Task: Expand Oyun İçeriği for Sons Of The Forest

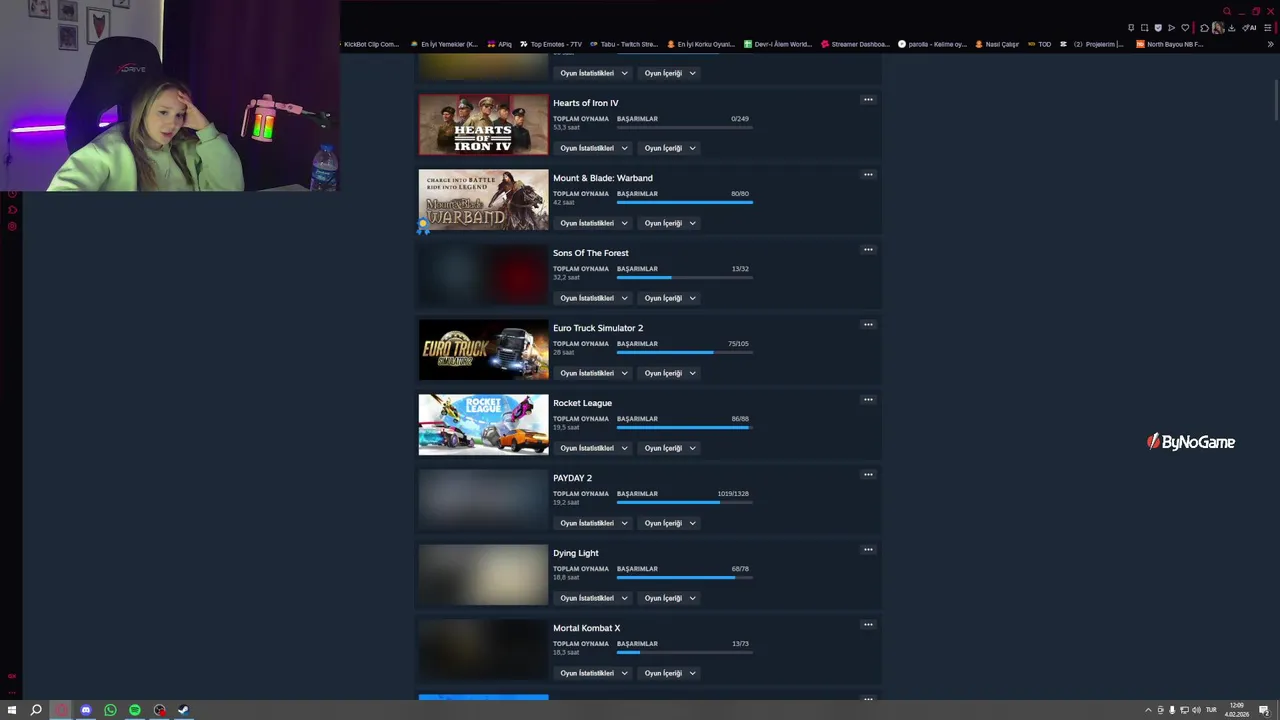Action: pos(670,298)
